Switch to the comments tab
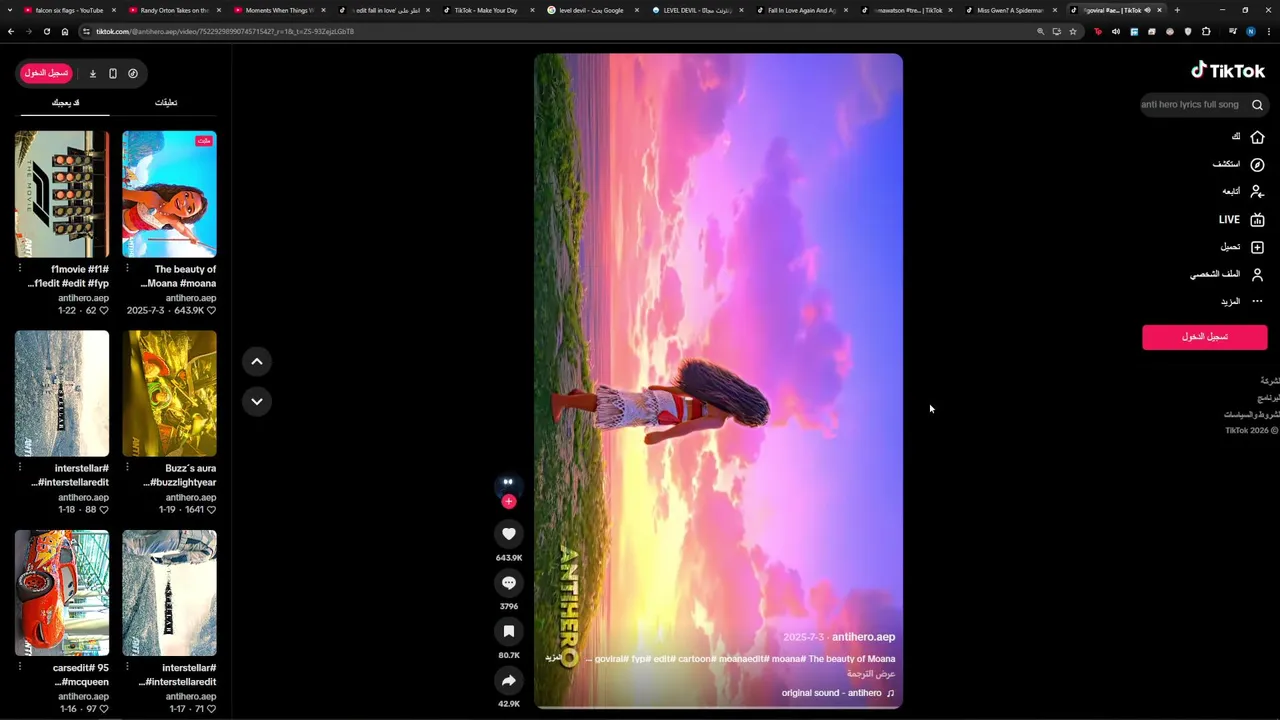This screenshot has height=720, width=1280. pos(166,102)
